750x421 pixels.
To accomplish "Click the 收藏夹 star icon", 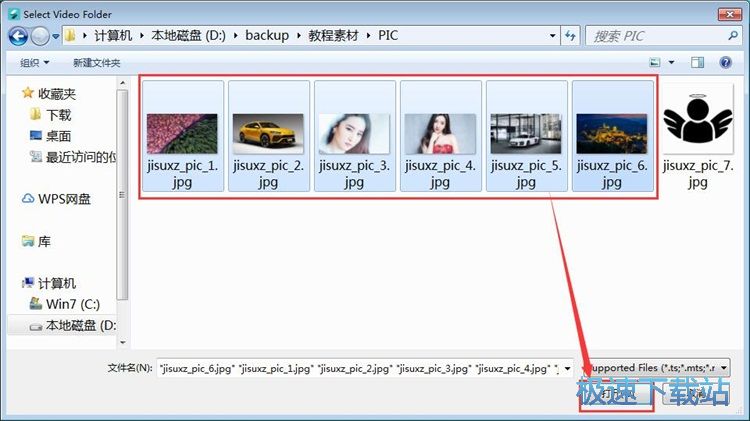I will [28, 93].
